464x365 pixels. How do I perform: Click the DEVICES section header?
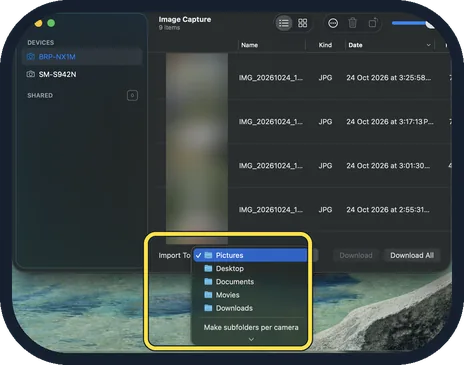pyautogui.click(x=41, y=43)
